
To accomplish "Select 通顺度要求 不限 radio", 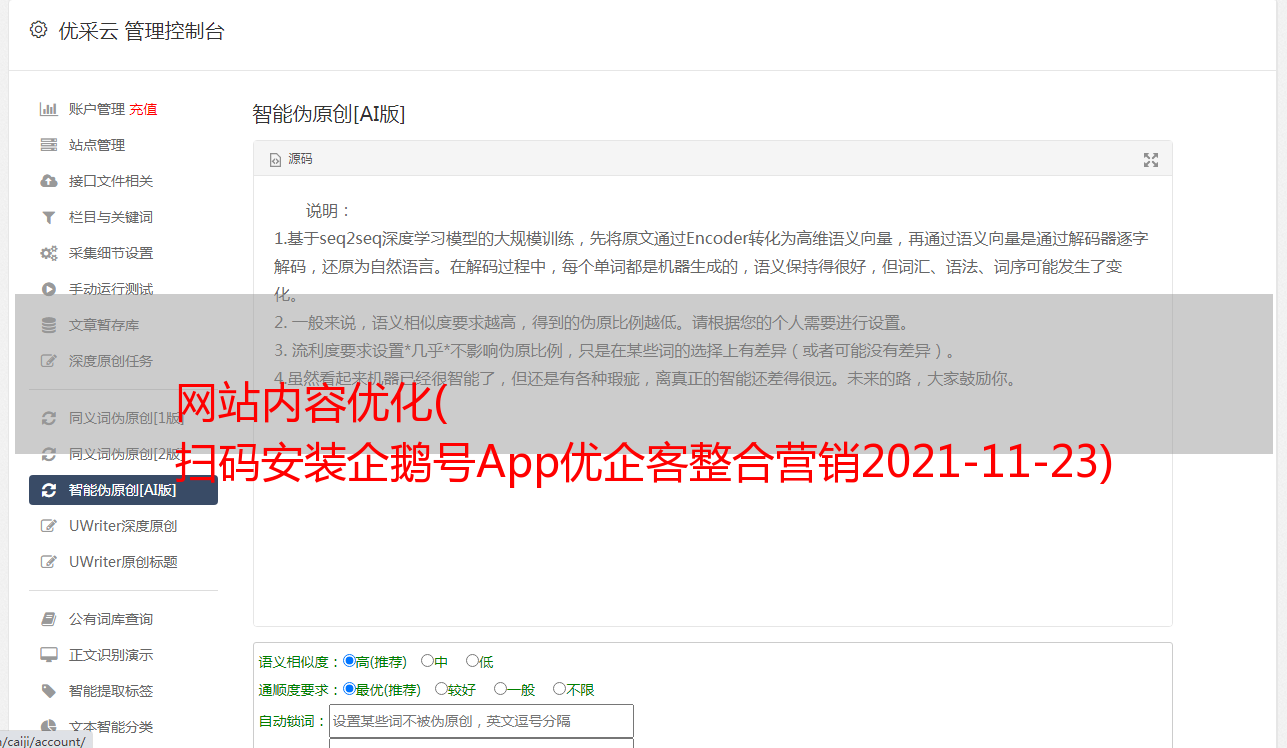I will pos(559,689).
